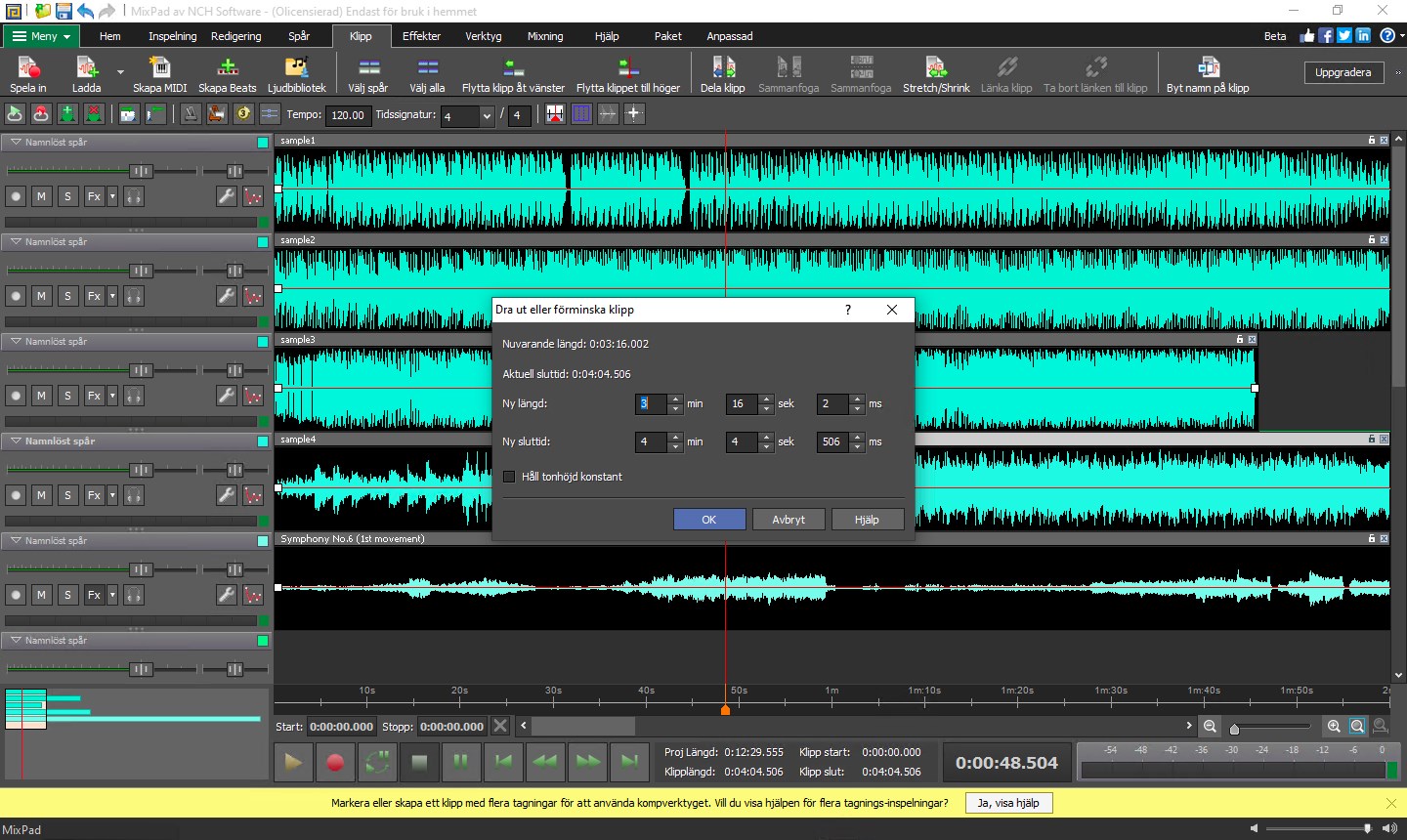Arm recording on the Symphony No.6 track
Viewport: 1407px width, 840px height.
point(16,595)
